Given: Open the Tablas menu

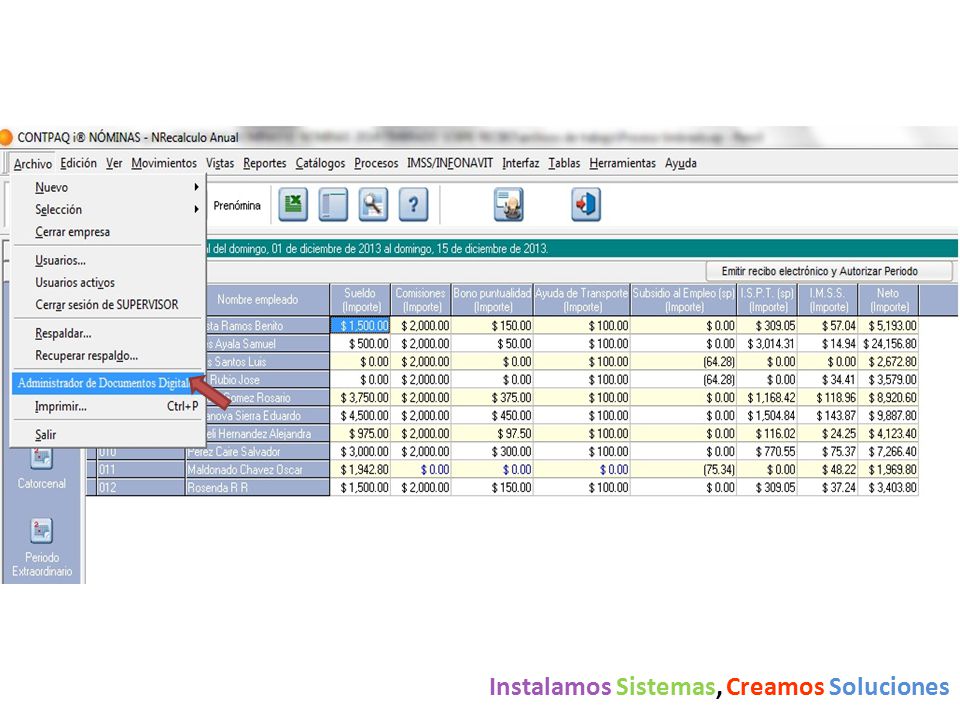Looking at the screenshot, I should 564,163.
